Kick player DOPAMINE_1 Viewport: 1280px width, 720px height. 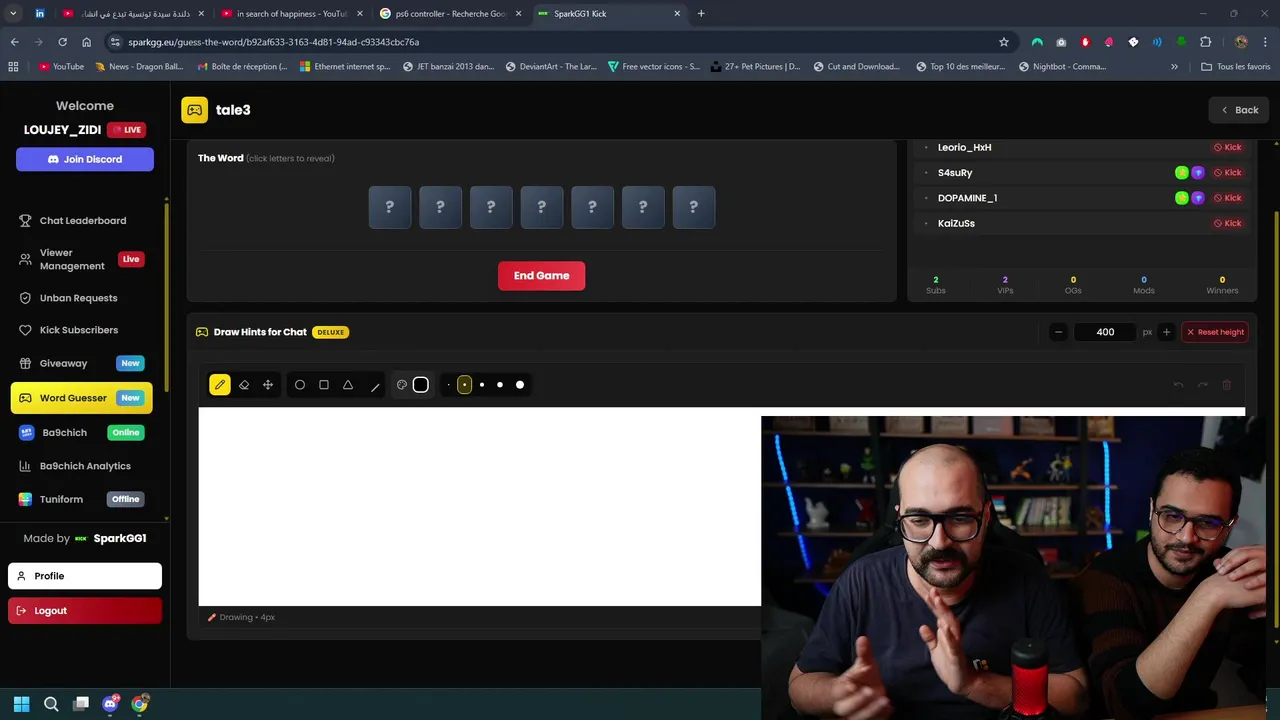point(1227,198)
